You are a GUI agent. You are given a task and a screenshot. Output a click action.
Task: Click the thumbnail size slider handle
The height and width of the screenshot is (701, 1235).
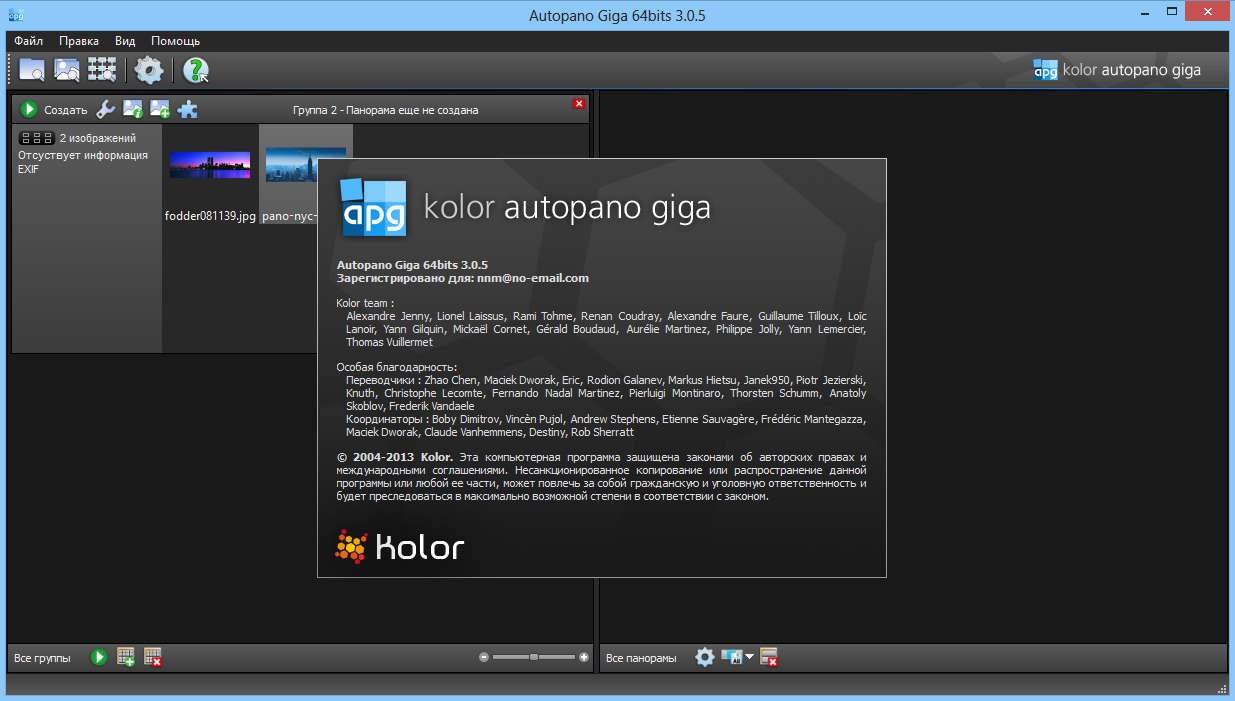[534, 657]
